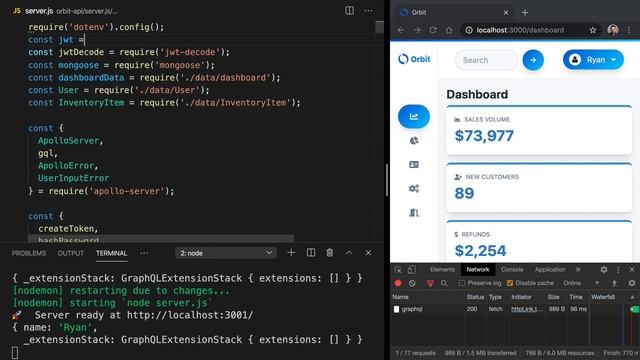Screen dimensions: 640x360
Task: Activate DevTools inspect element picker
Action: [398, 269]
